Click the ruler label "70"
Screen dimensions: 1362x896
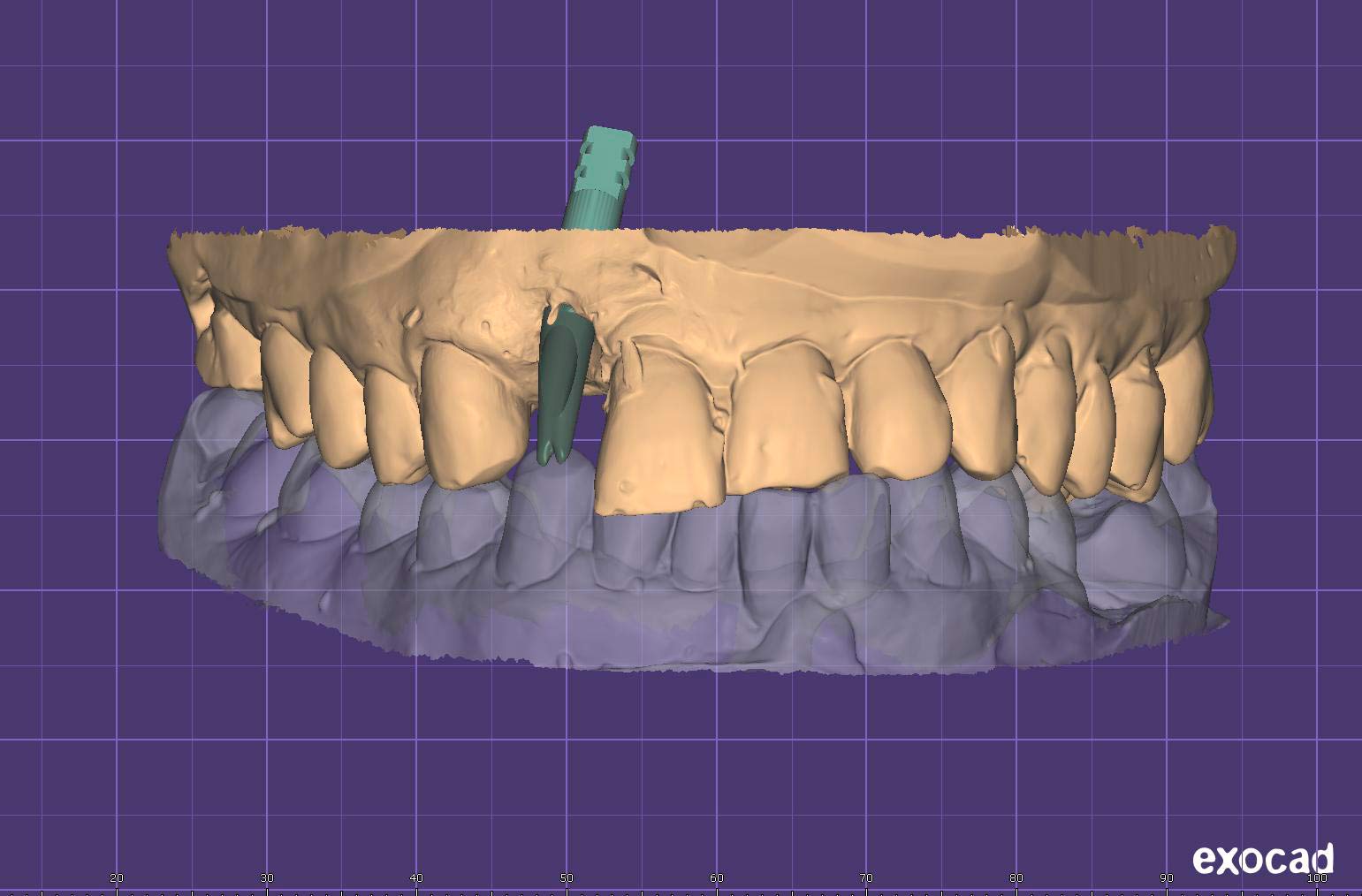[x=866, y=878]
